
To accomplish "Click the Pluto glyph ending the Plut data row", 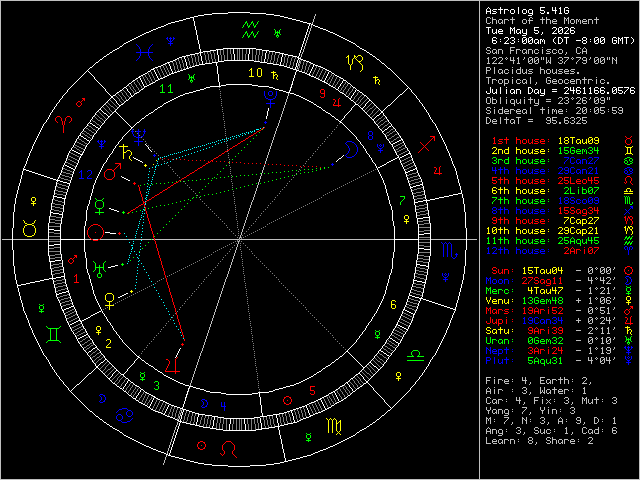I will point(629,361).
